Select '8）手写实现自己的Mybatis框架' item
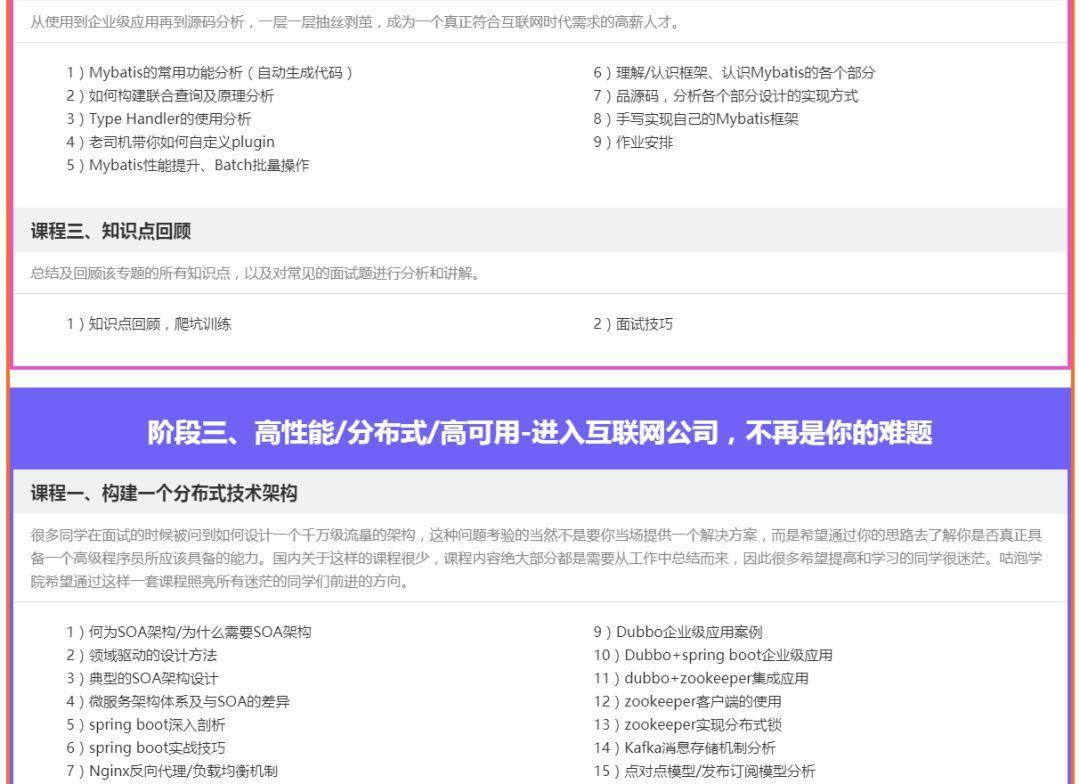 tap(696, 118)
